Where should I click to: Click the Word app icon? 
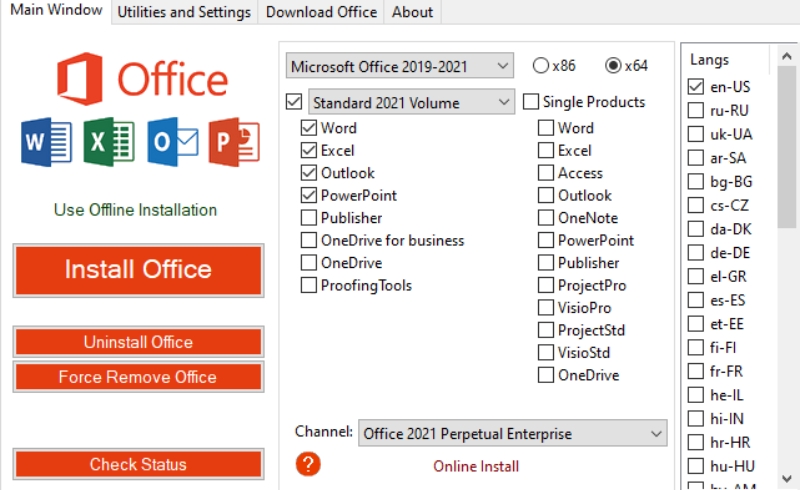46,142
